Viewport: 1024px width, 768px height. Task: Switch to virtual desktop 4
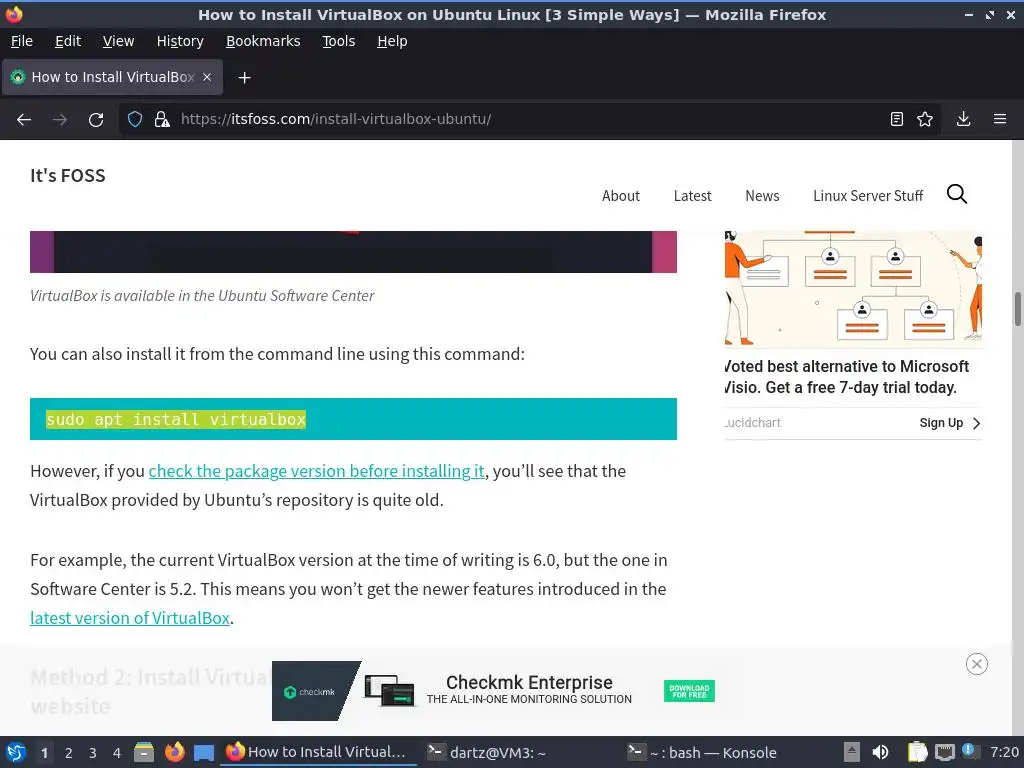point(117,753)
